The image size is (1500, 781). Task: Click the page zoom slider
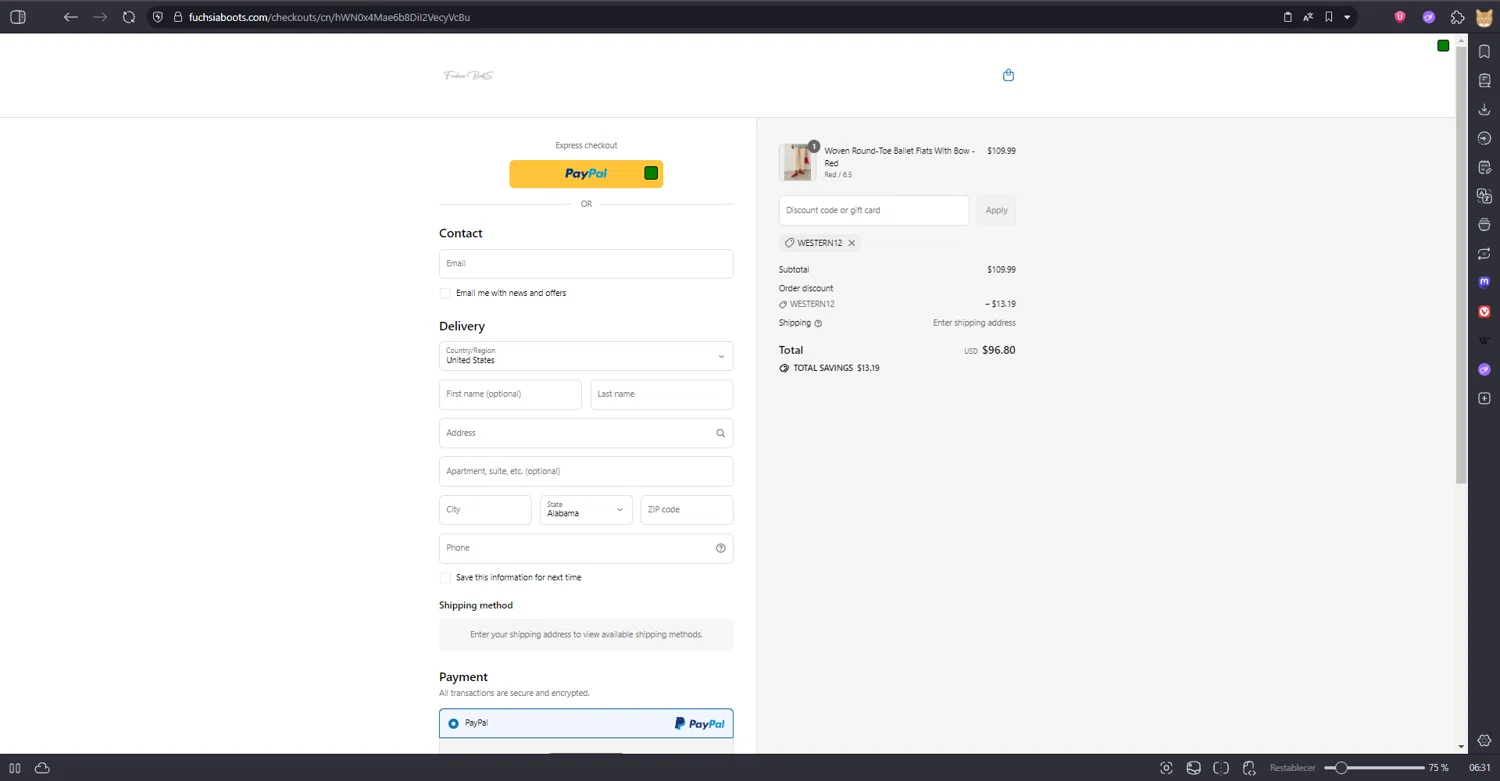coord(1374,768)
